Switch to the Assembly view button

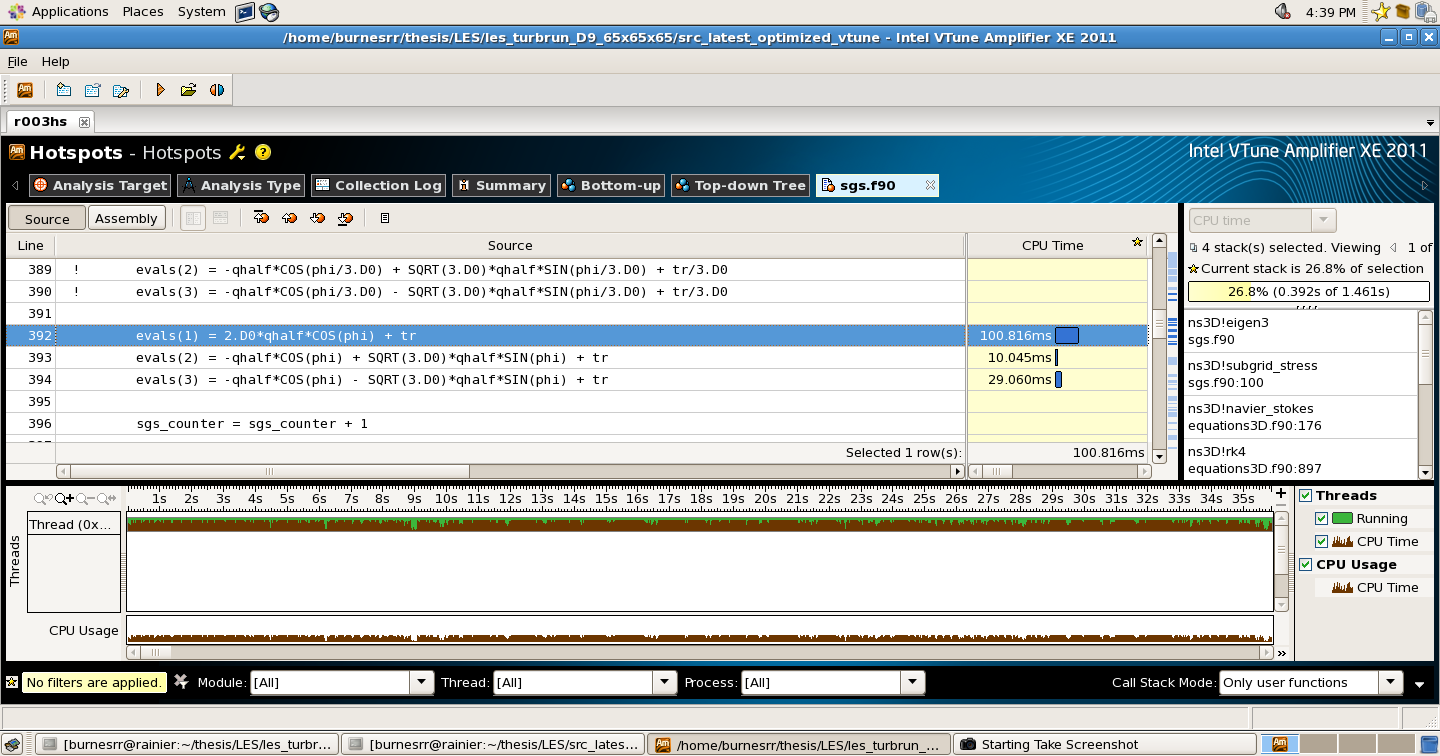pyautogui.click(x=126, y=218)
